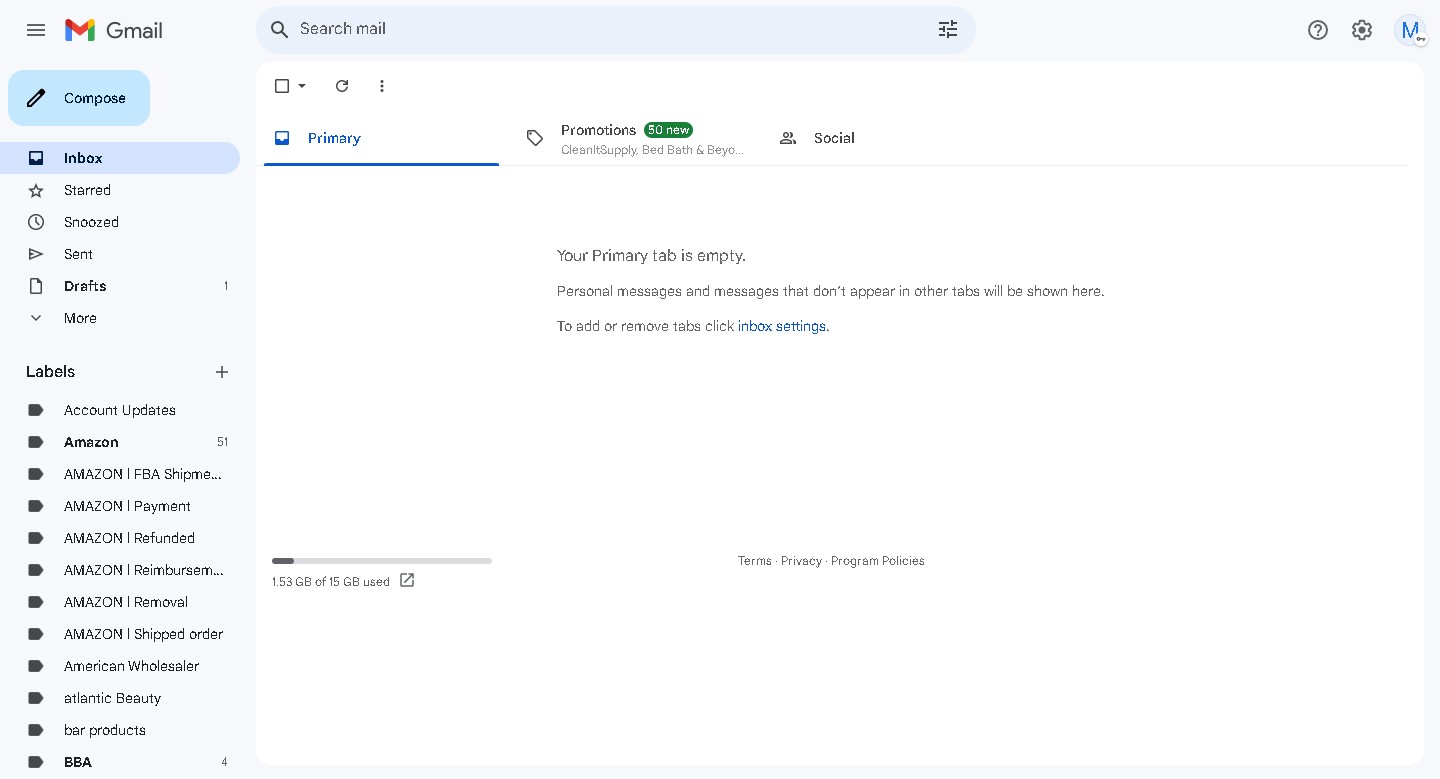
Task: Click the inbox settings link
Action: [x=782, y=326]
